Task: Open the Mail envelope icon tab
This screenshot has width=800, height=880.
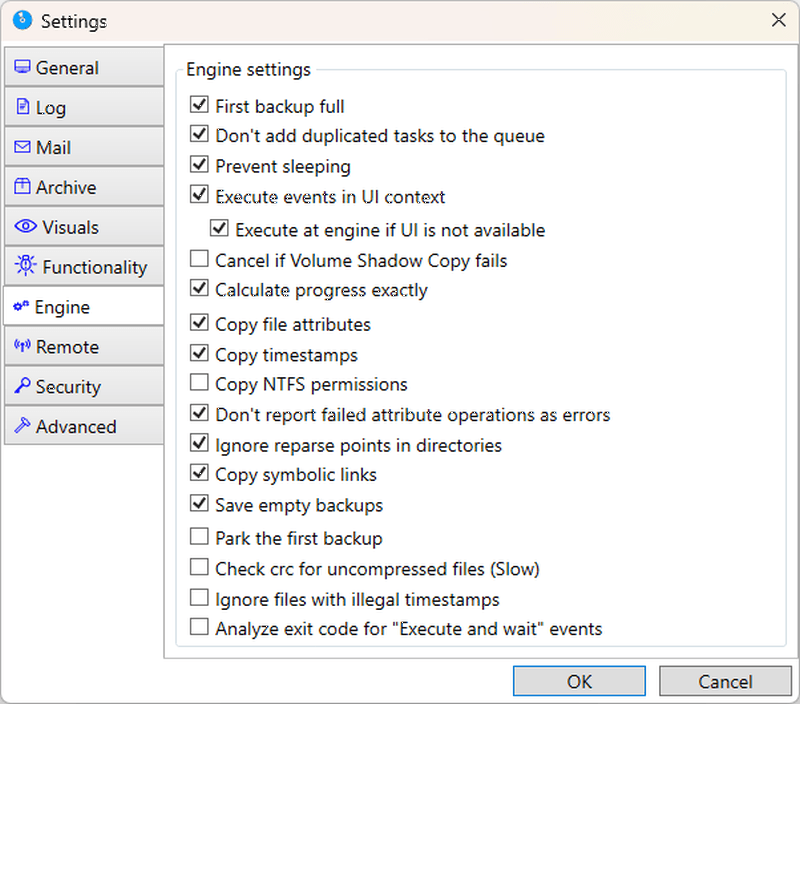Action: (x=22, y=147)
